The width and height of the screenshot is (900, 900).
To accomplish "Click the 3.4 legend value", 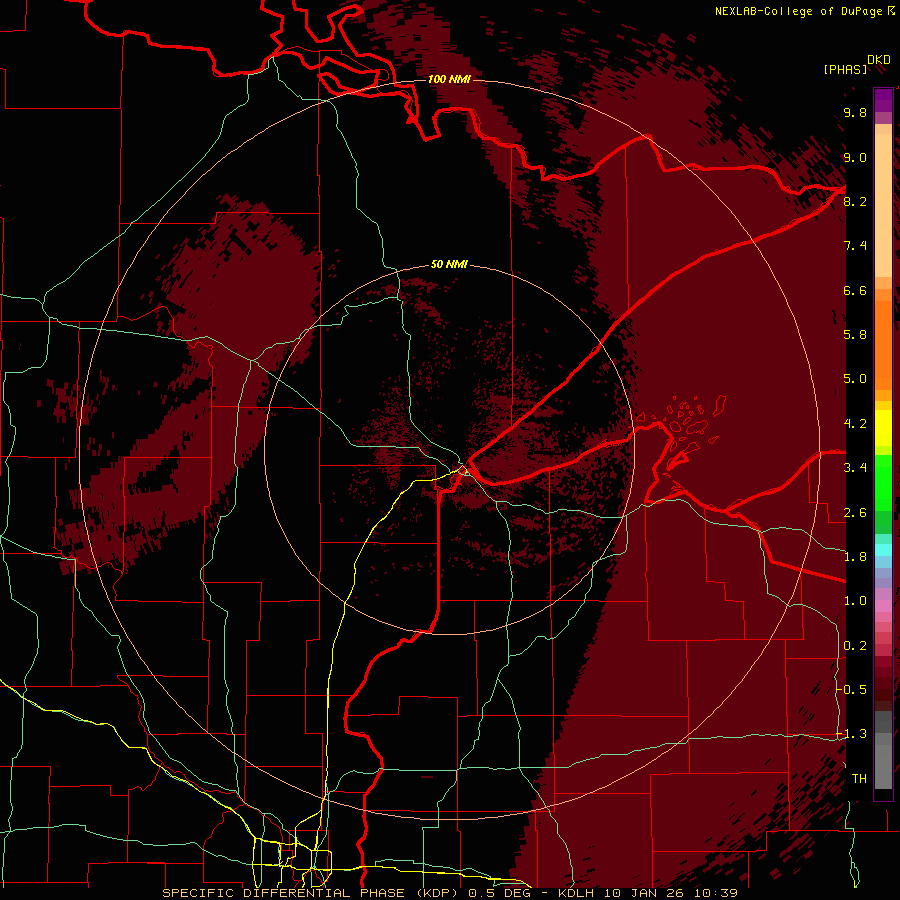I will pos(855,467).
